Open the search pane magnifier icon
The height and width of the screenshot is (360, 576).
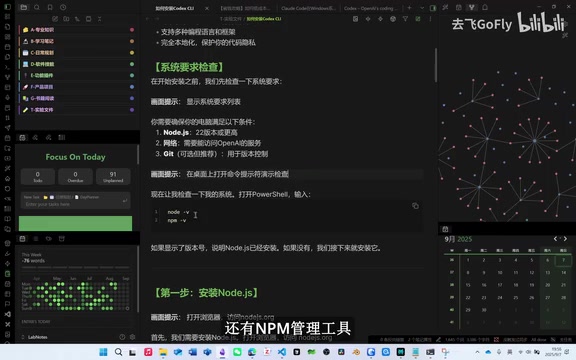[37, 7]
